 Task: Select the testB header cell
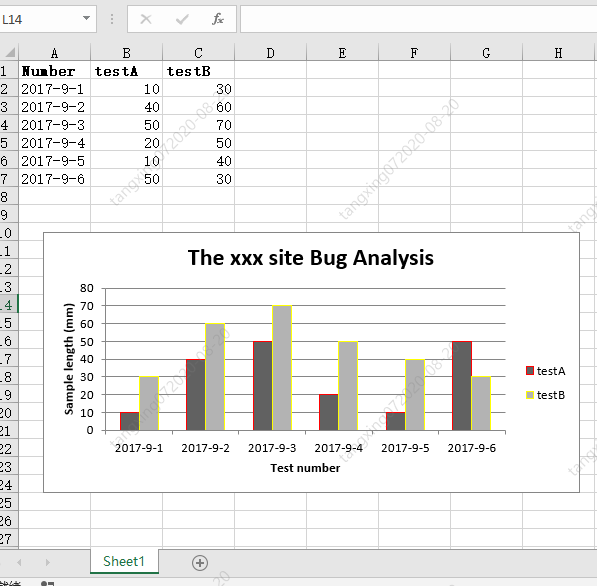198,71
